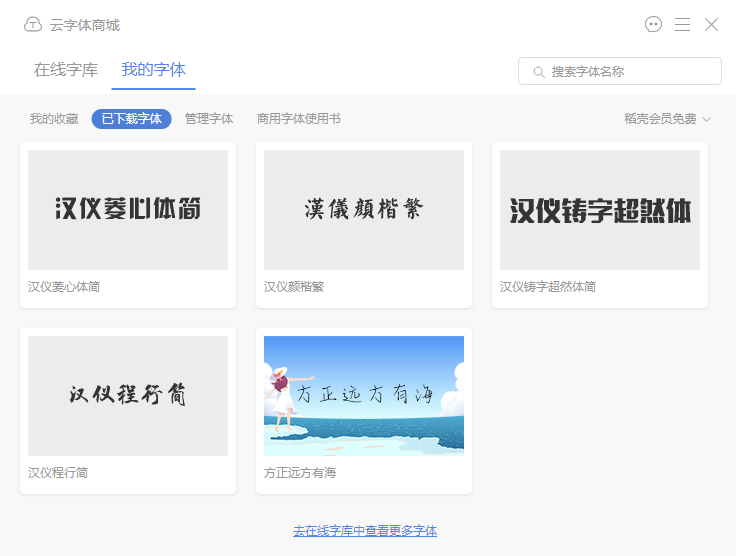Select the 已下载字体 filter pill

(x=131, y=119)
